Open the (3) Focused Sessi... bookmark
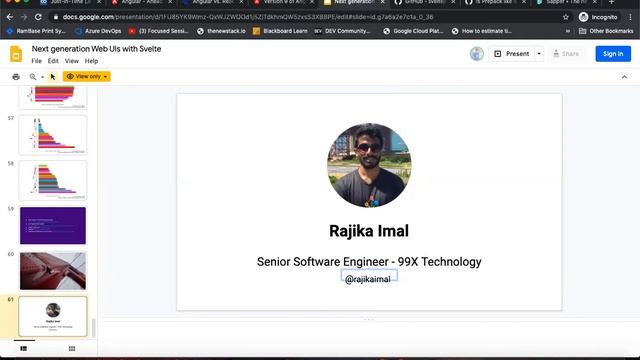The width and height of the screenshot is (640, 360). coord(158,31)
